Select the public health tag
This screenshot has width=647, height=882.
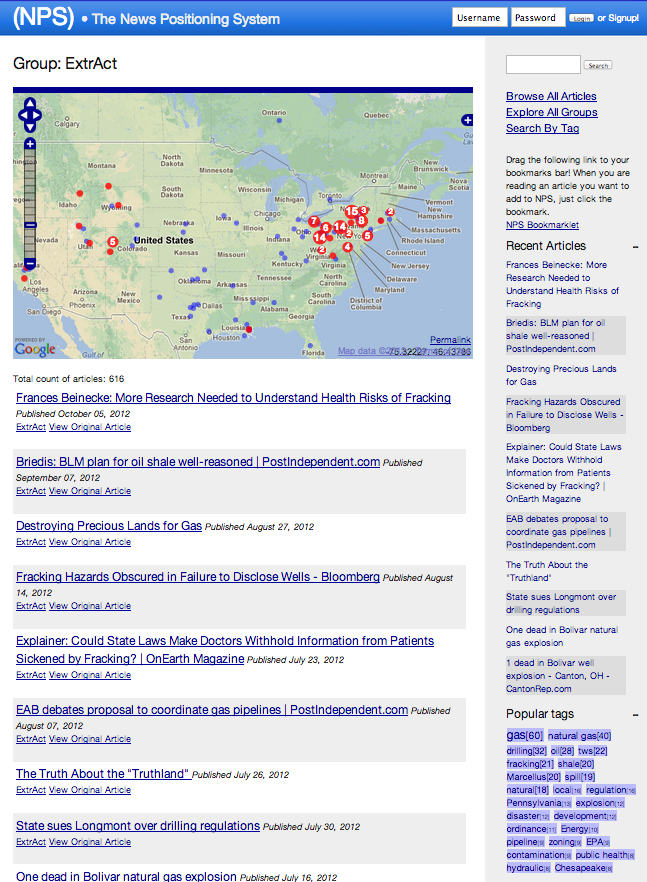[x=605, y=855]
